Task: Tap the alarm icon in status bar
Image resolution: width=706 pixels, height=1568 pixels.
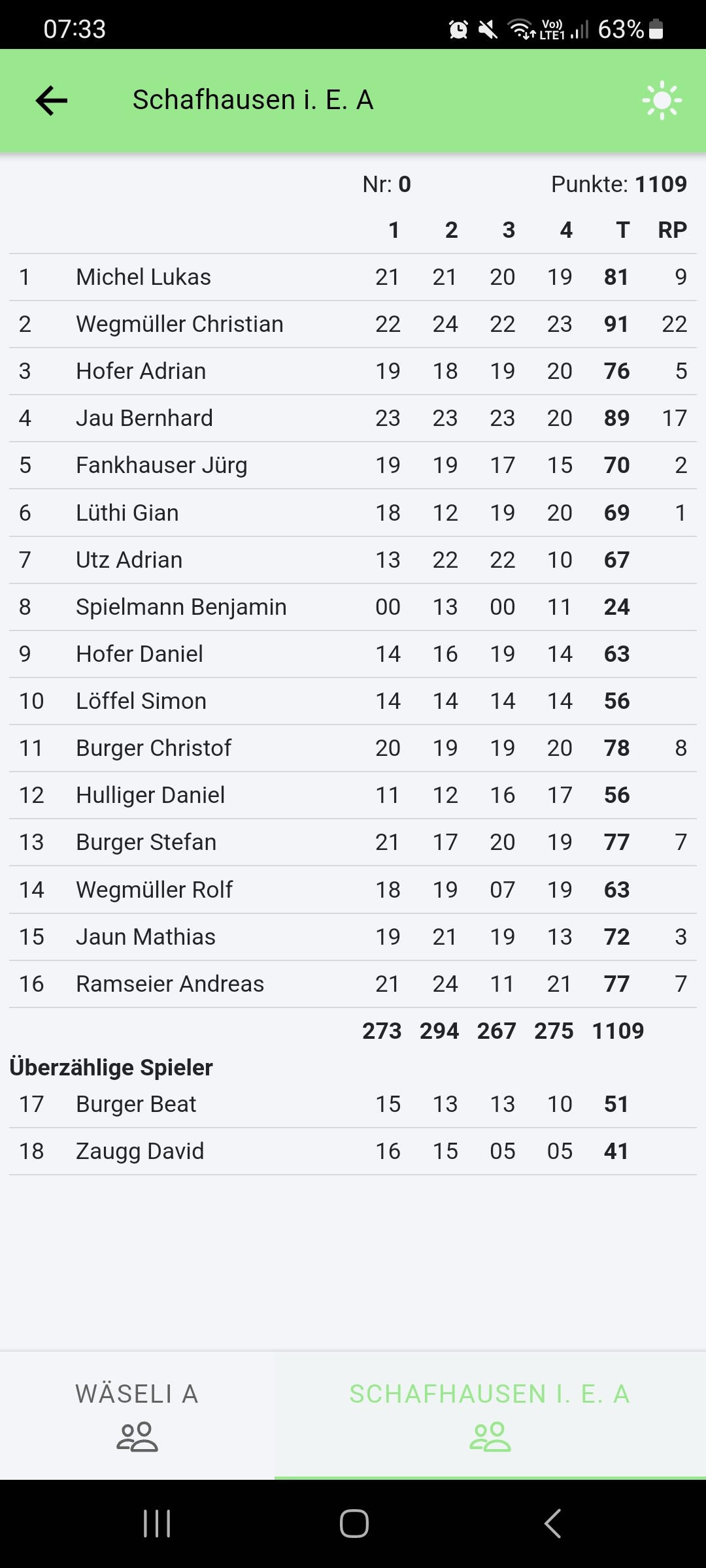Action: 458,29
